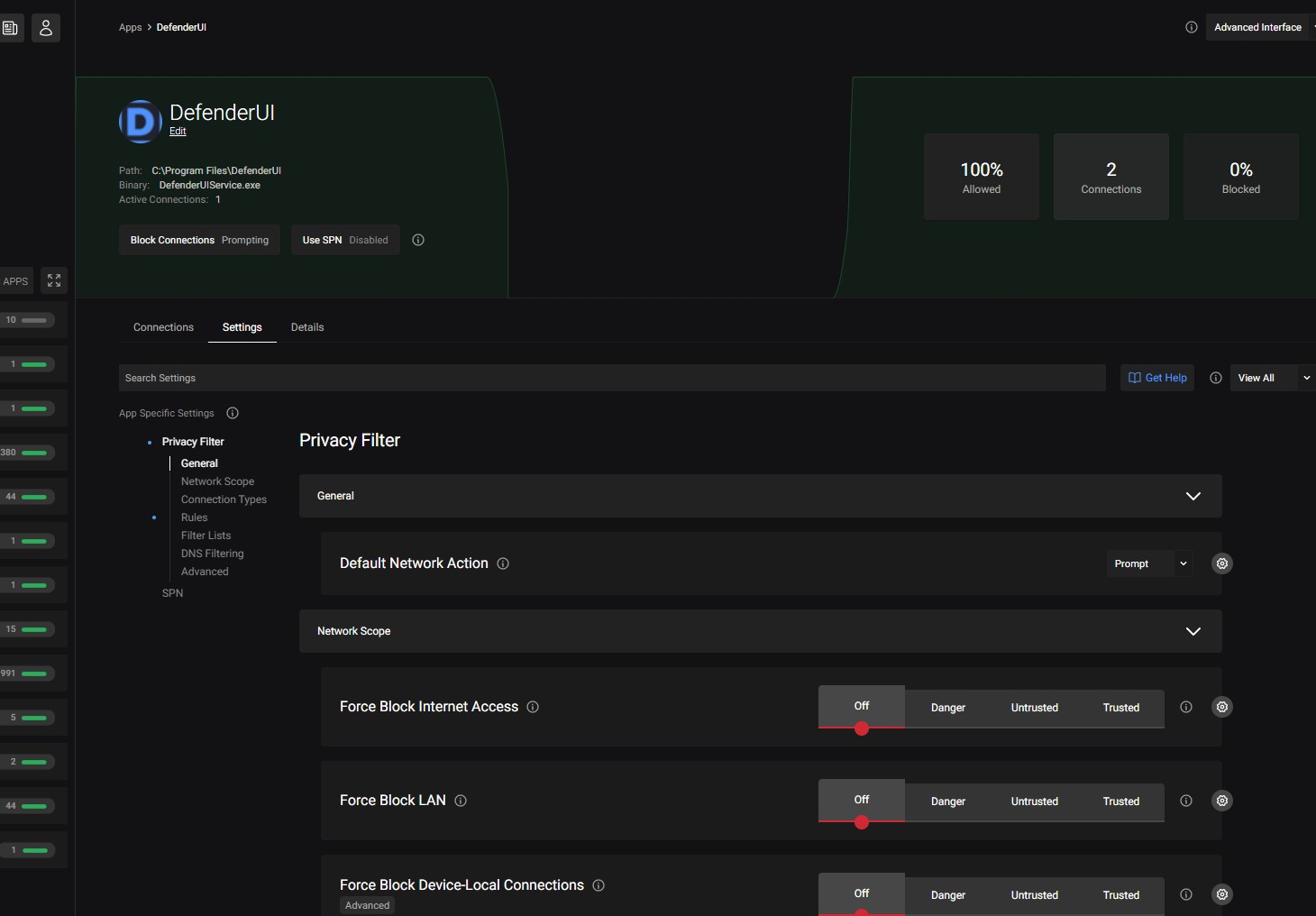
Task: Click info icon beside Force Block Internet Access label
Action: click(533, 707)
